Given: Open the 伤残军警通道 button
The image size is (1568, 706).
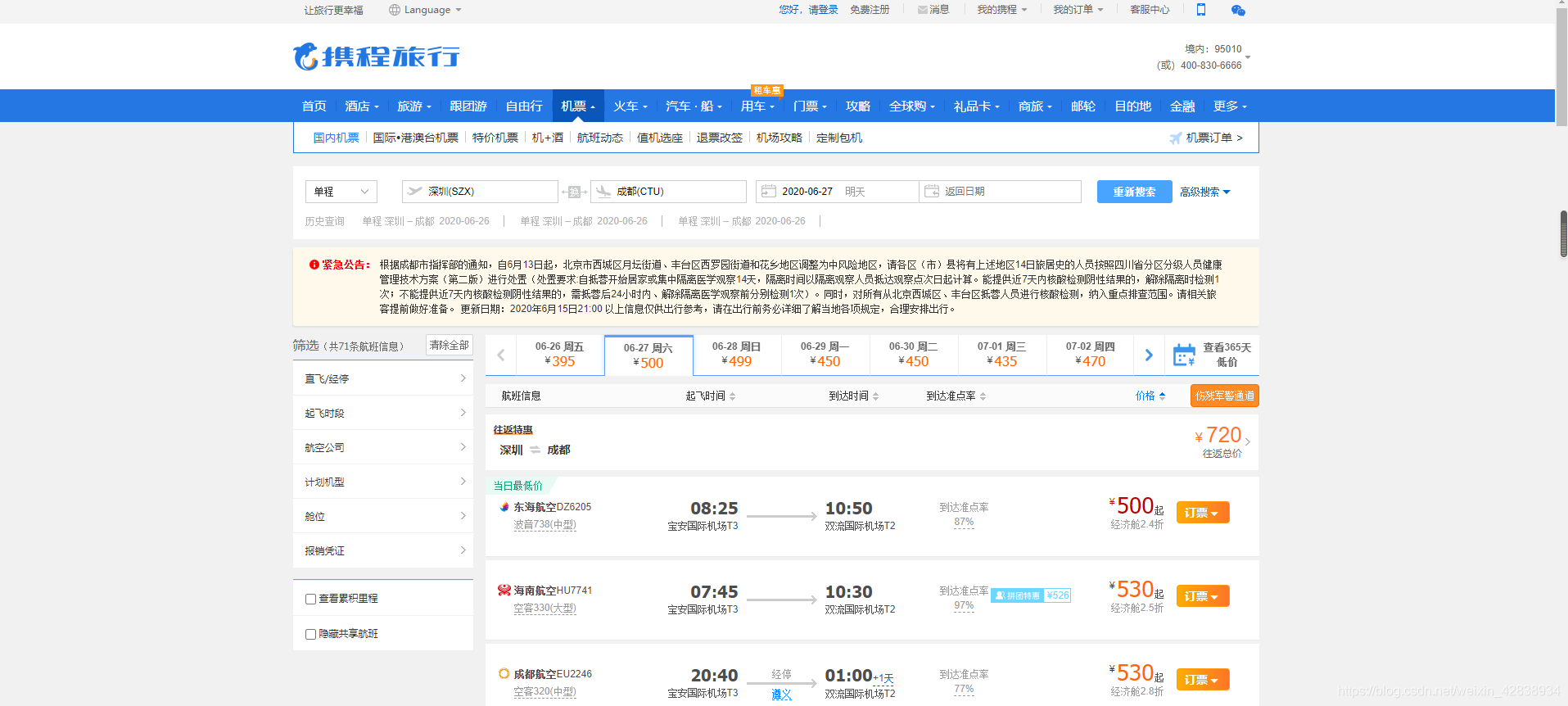Looking at the screenshot, I should click(1225, 396).
